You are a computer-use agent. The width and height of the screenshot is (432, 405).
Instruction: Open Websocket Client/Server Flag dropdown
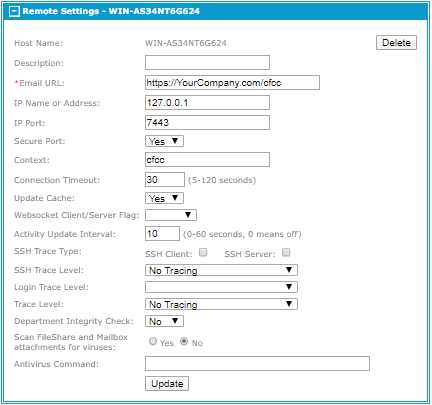pyautogui.click(x=171, y=215)
